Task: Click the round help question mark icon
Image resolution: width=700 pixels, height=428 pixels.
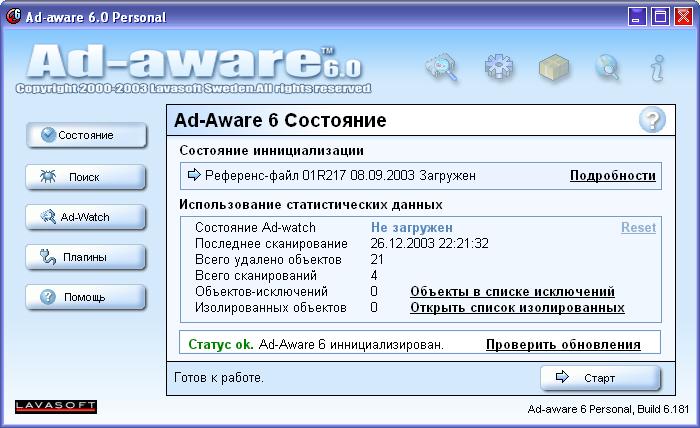Action: 652,120
